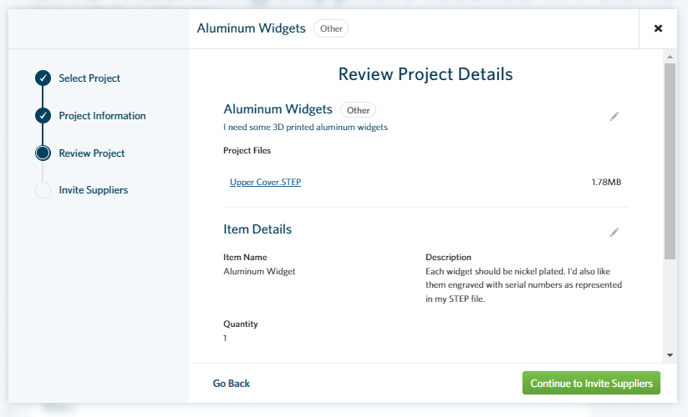Select the Select Project step label
This screenshot has width=688, height=417.
pos(90,78)
